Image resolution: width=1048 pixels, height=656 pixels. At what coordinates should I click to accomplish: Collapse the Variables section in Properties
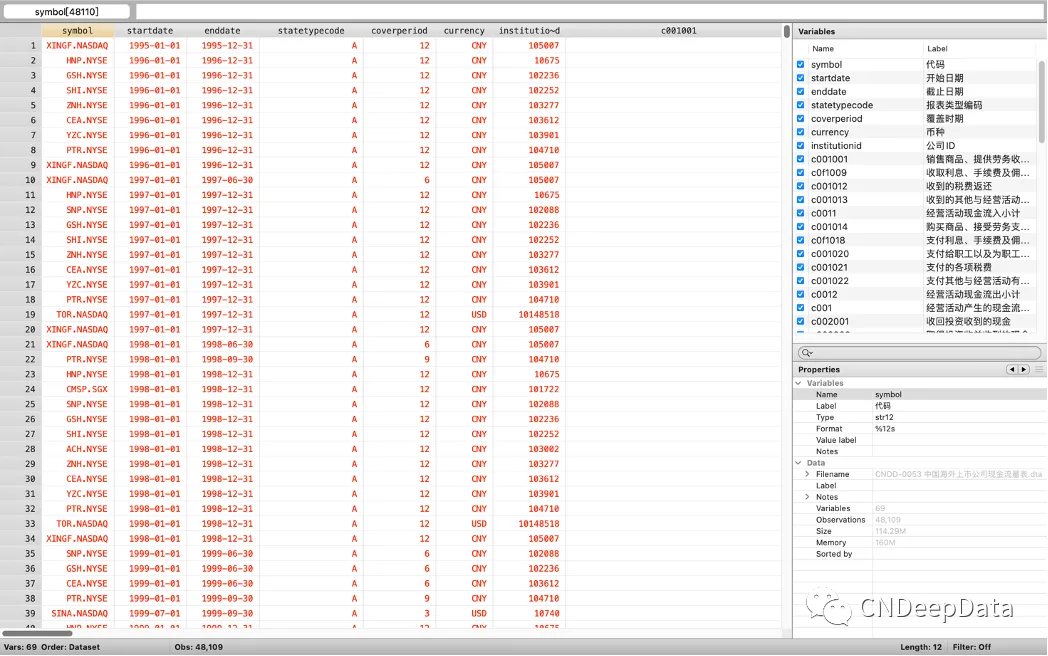click(x=799, y=383)
